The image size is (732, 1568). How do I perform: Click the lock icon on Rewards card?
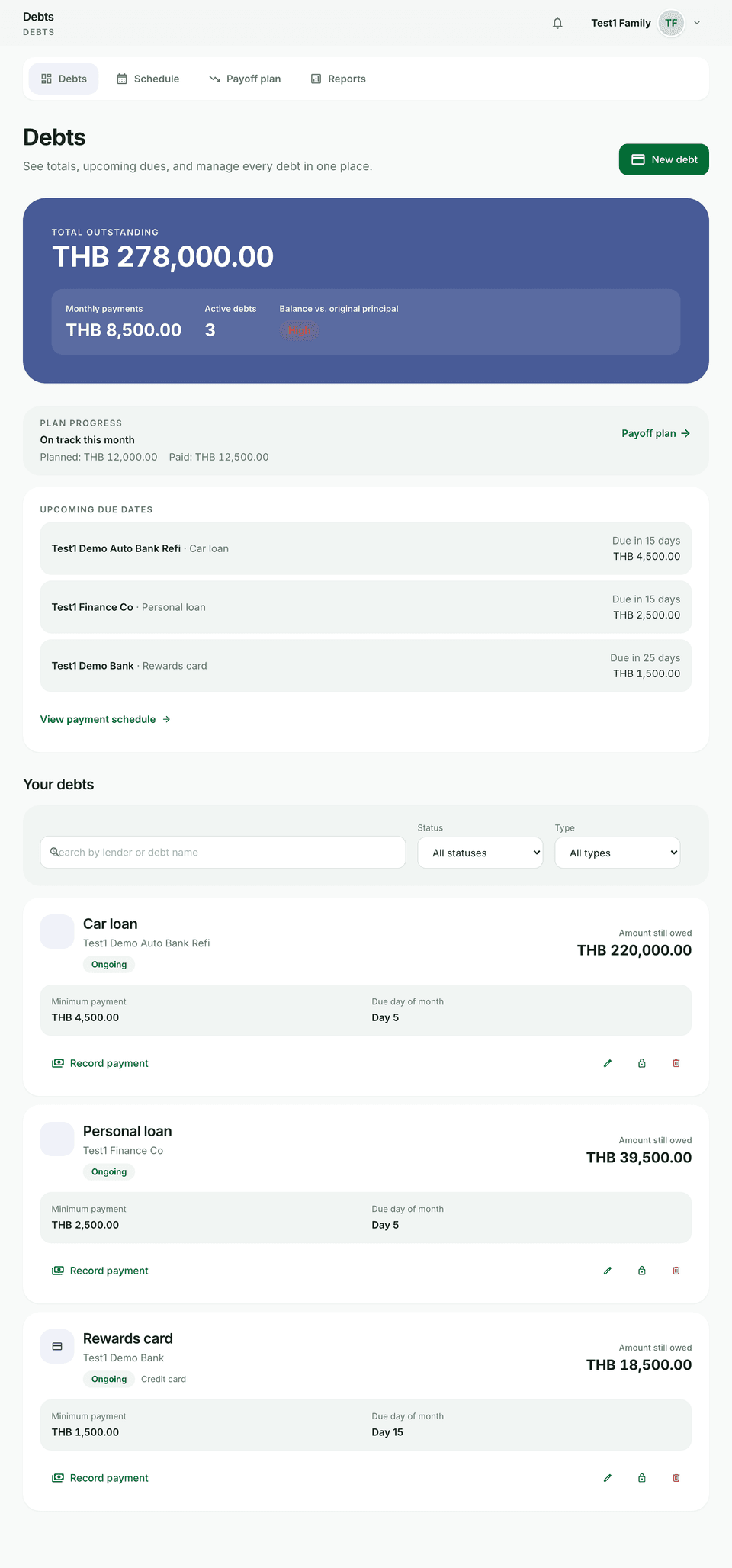[642, 1478]
